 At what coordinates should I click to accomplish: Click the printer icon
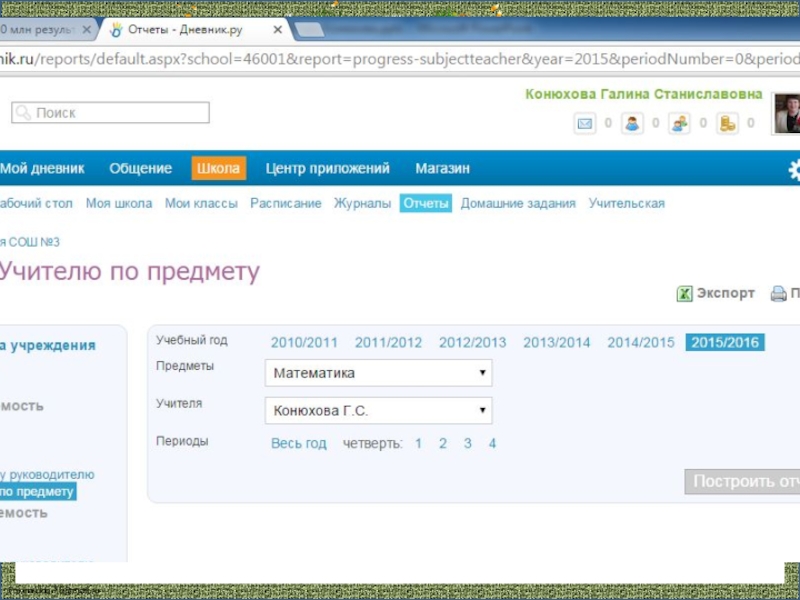coord(778,294)
